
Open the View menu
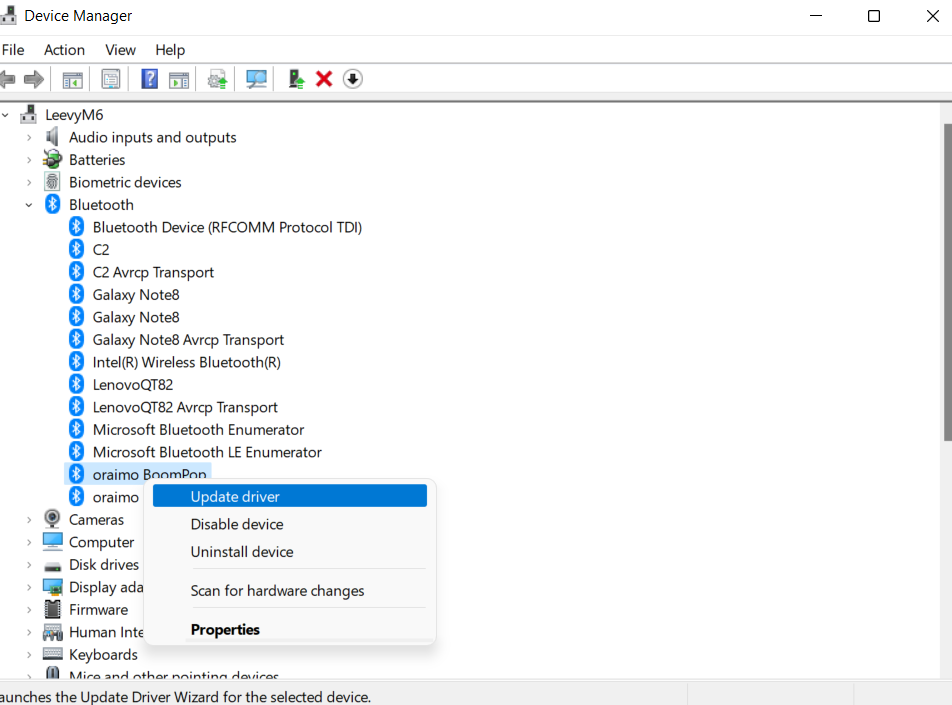point(120,50)
